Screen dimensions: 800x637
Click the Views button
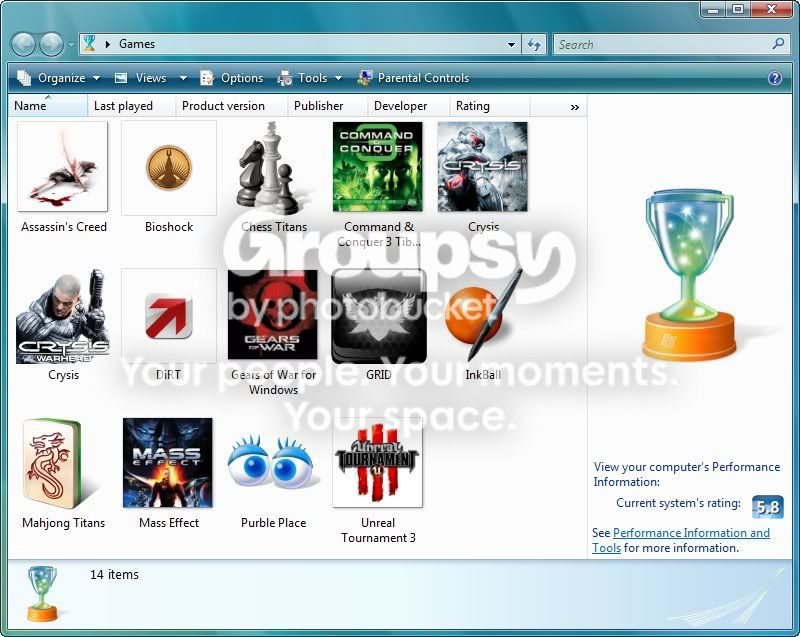click(x=141, y=78)
